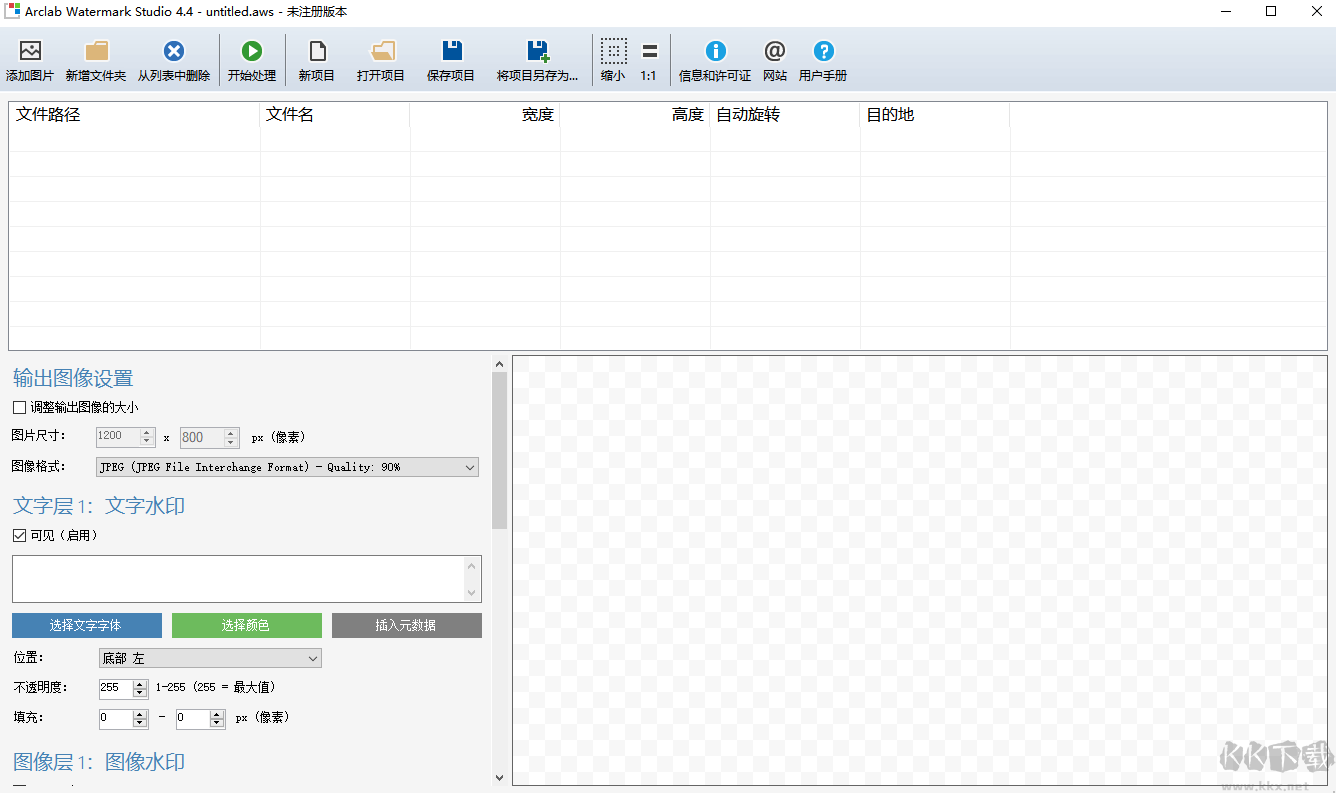
Task: Click the 插入元数据 button
Action: tap(406, 626)
